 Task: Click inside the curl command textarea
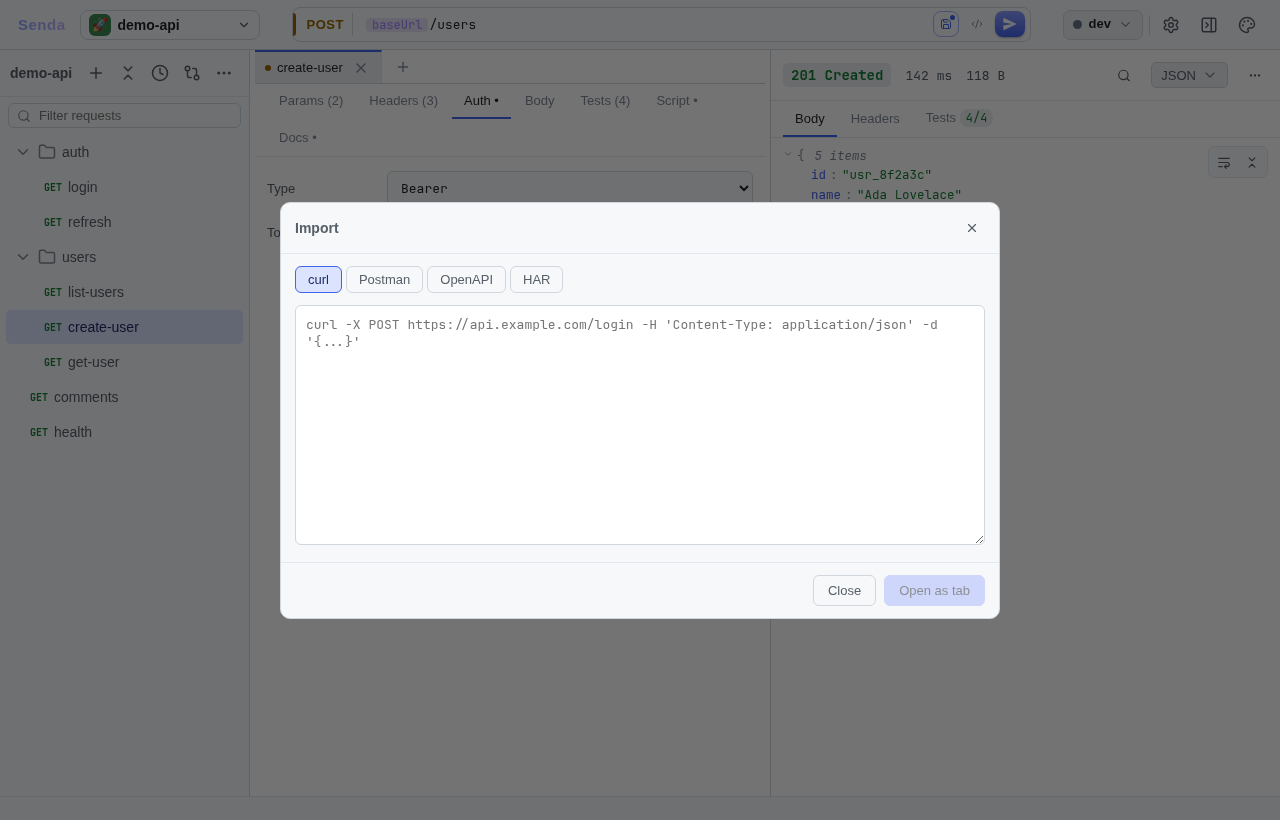point(640,425)
